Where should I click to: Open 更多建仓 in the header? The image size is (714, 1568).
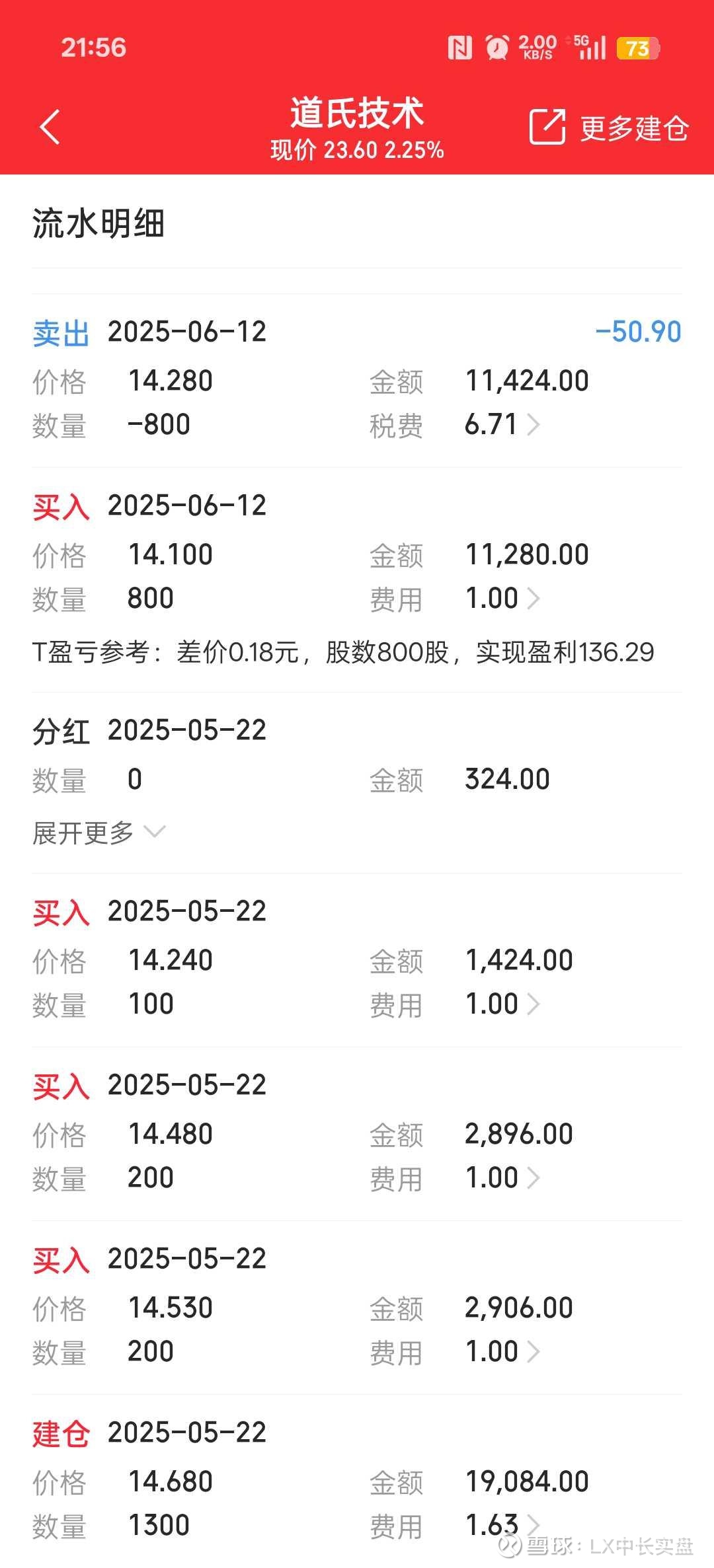click(634, 128)
